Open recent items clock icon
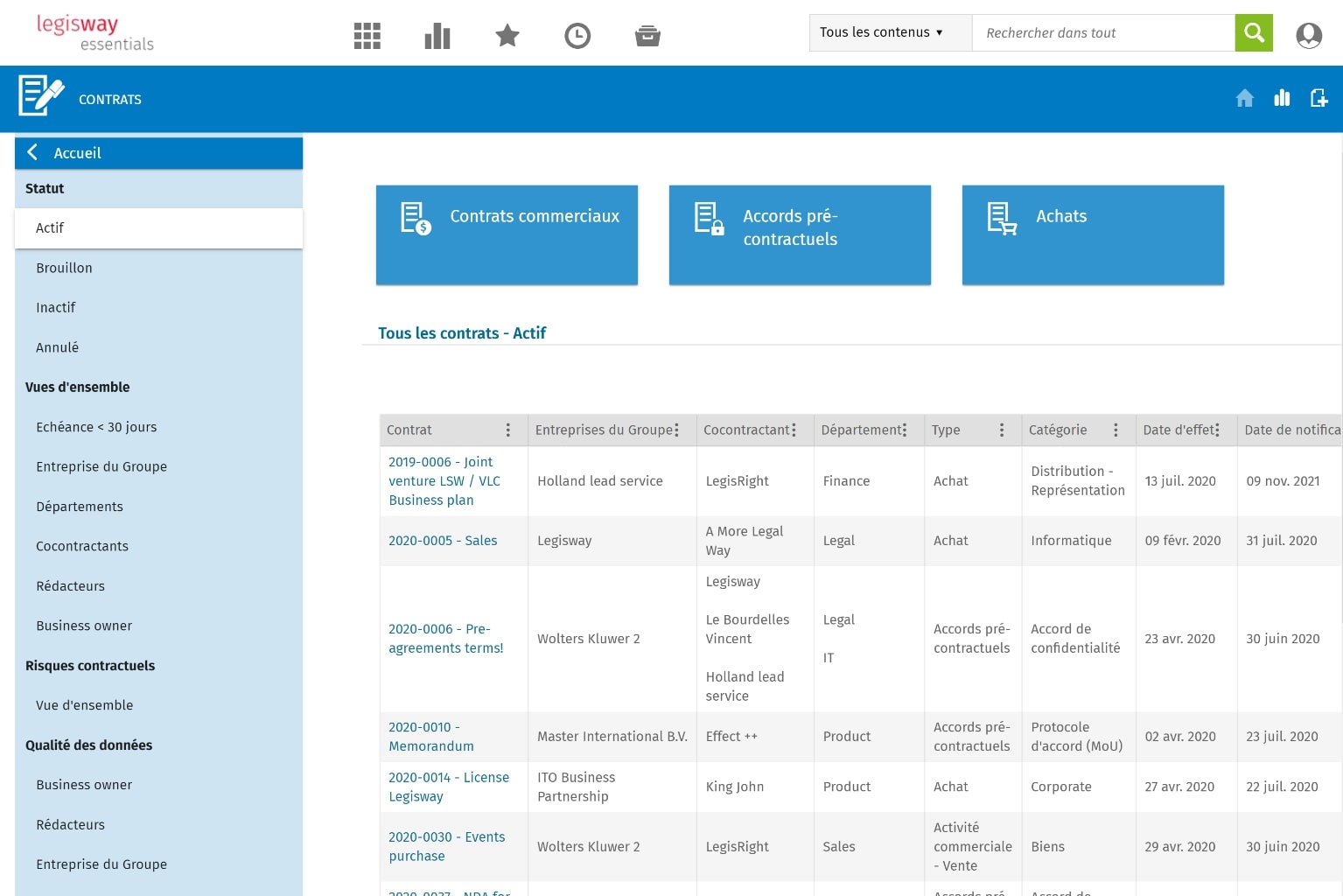1343x896 pixels. click(x=577, y=36)
